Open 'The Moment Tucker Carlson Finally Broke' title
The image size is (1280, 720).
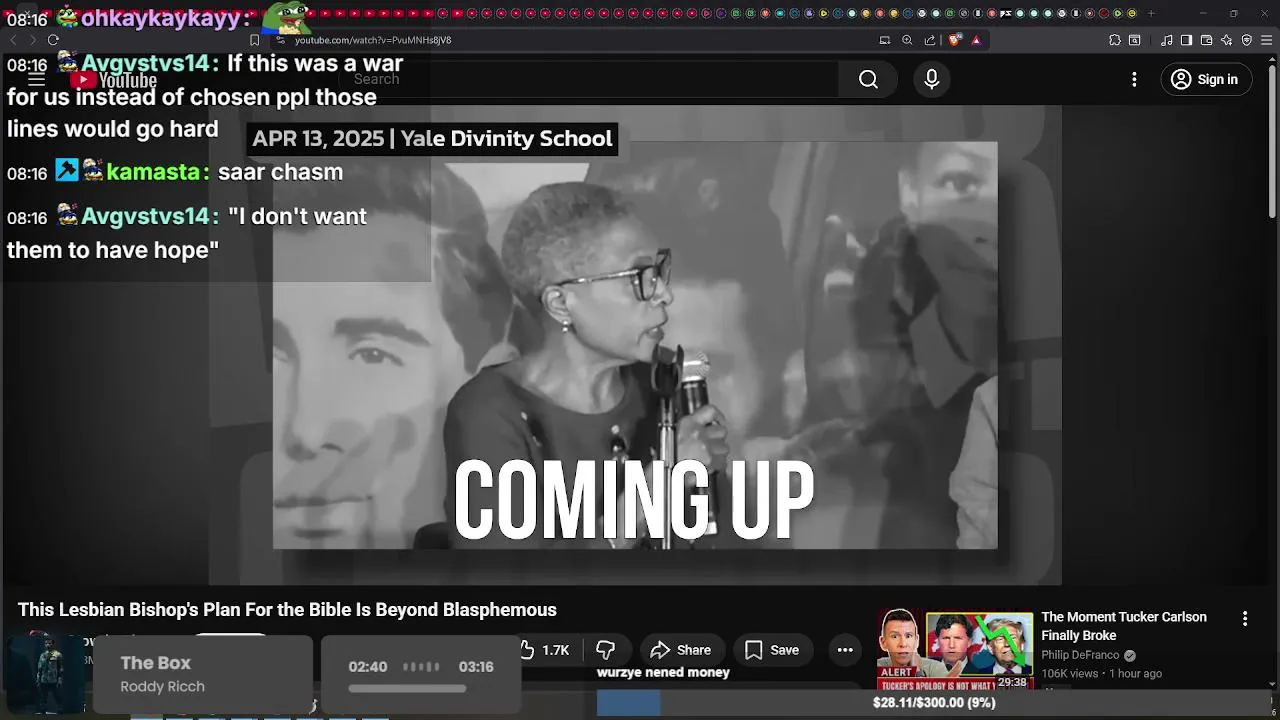point(1124,626)
